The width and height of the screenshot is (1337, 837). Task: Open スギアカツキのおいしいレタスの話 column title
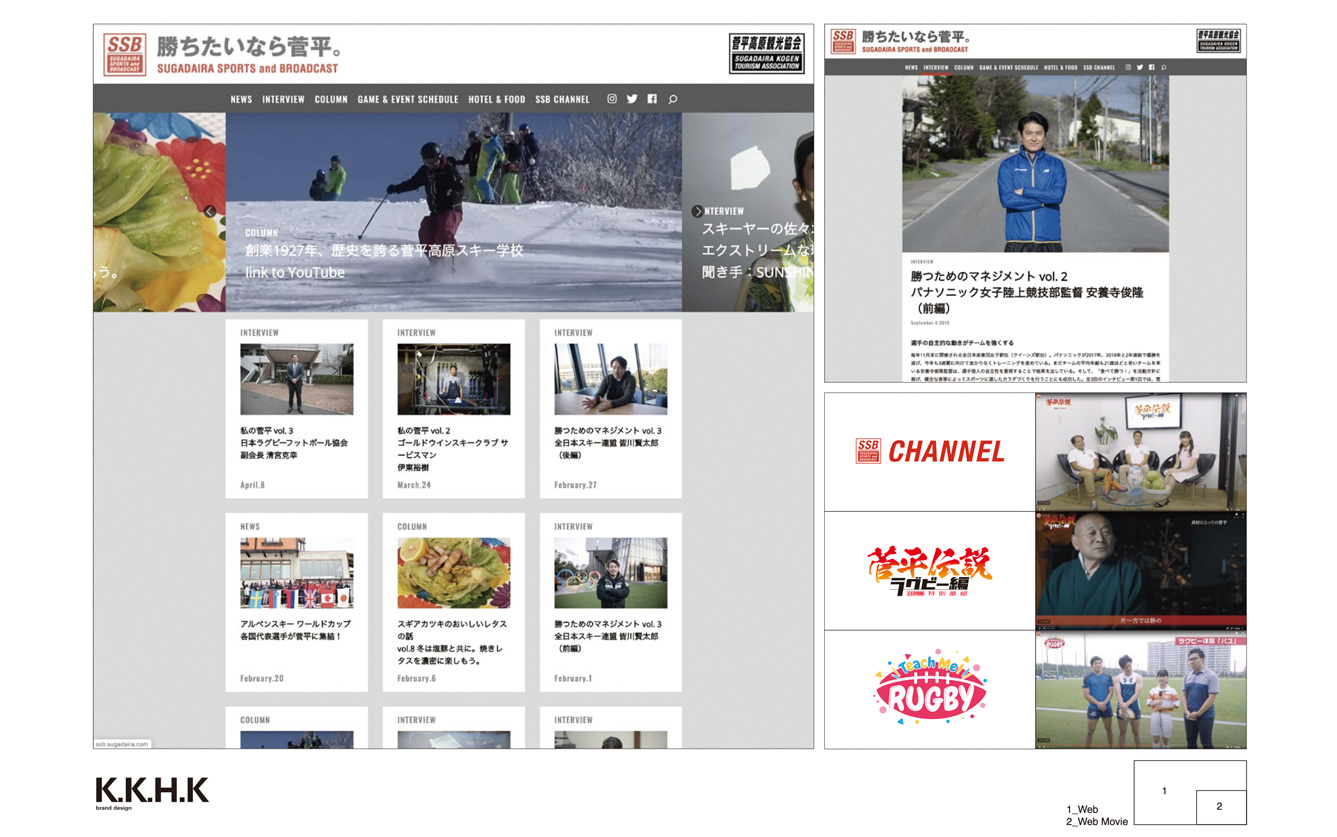452,642
